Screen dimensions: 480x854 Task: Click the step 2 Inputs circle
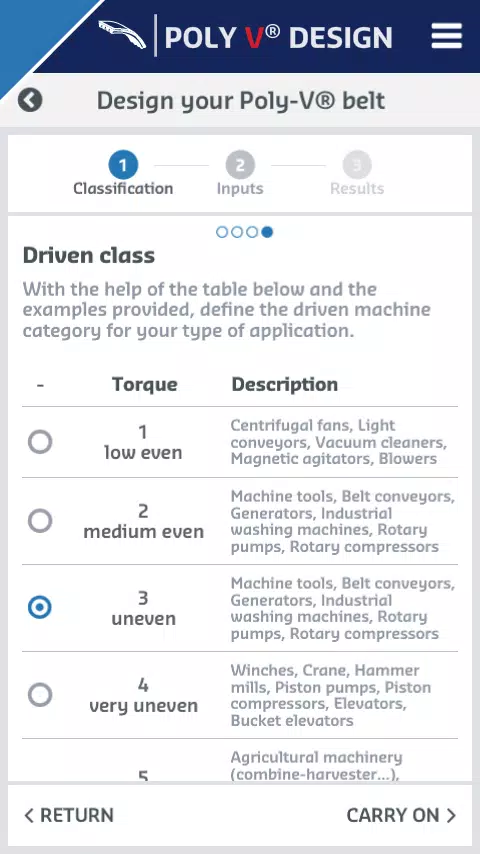click(x=240, y=165)
